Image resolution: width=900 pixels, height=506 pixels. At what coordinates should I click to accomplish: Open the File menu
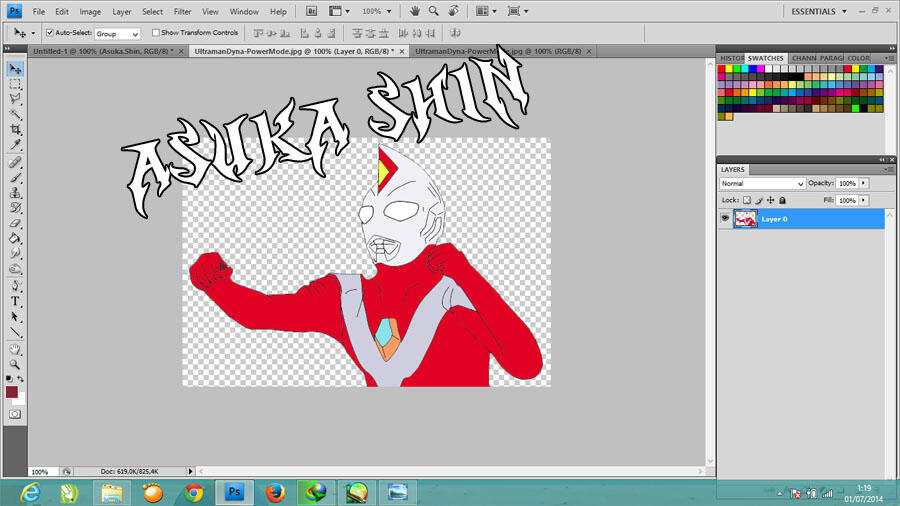(x=38, y=11)
